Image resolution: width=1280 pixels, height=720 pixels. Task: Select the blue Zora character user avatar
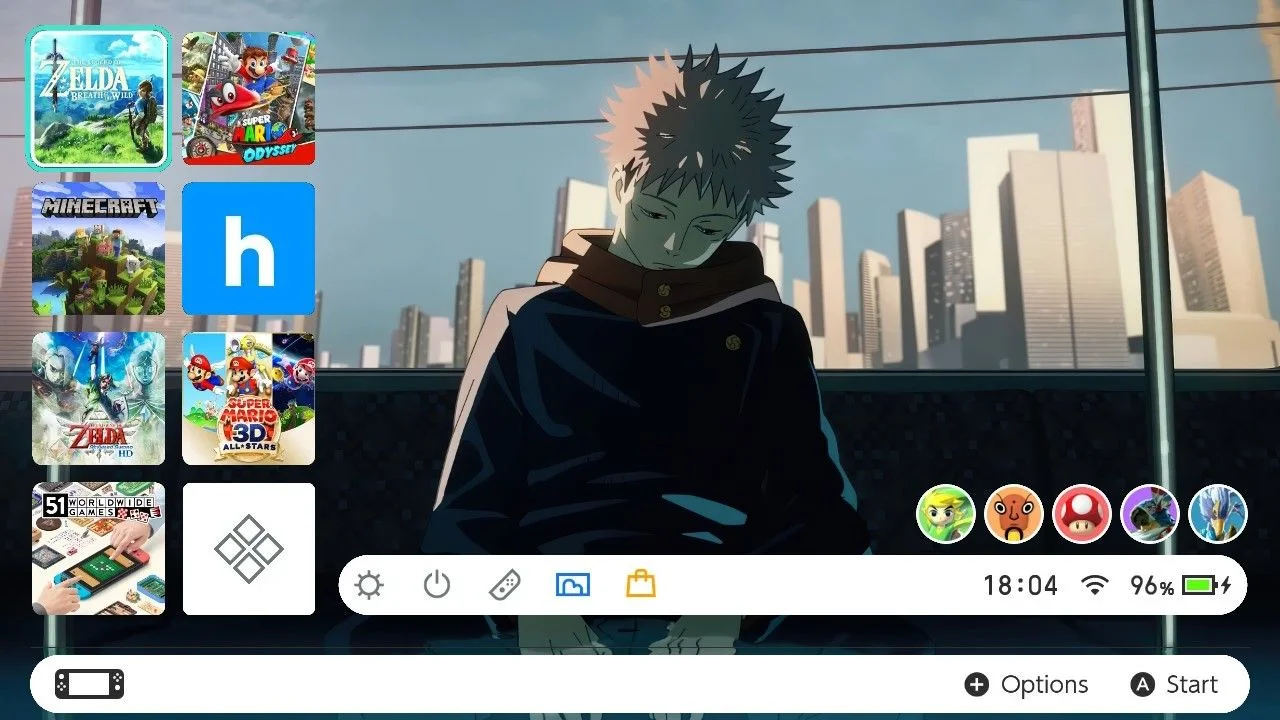point(1218,514)
